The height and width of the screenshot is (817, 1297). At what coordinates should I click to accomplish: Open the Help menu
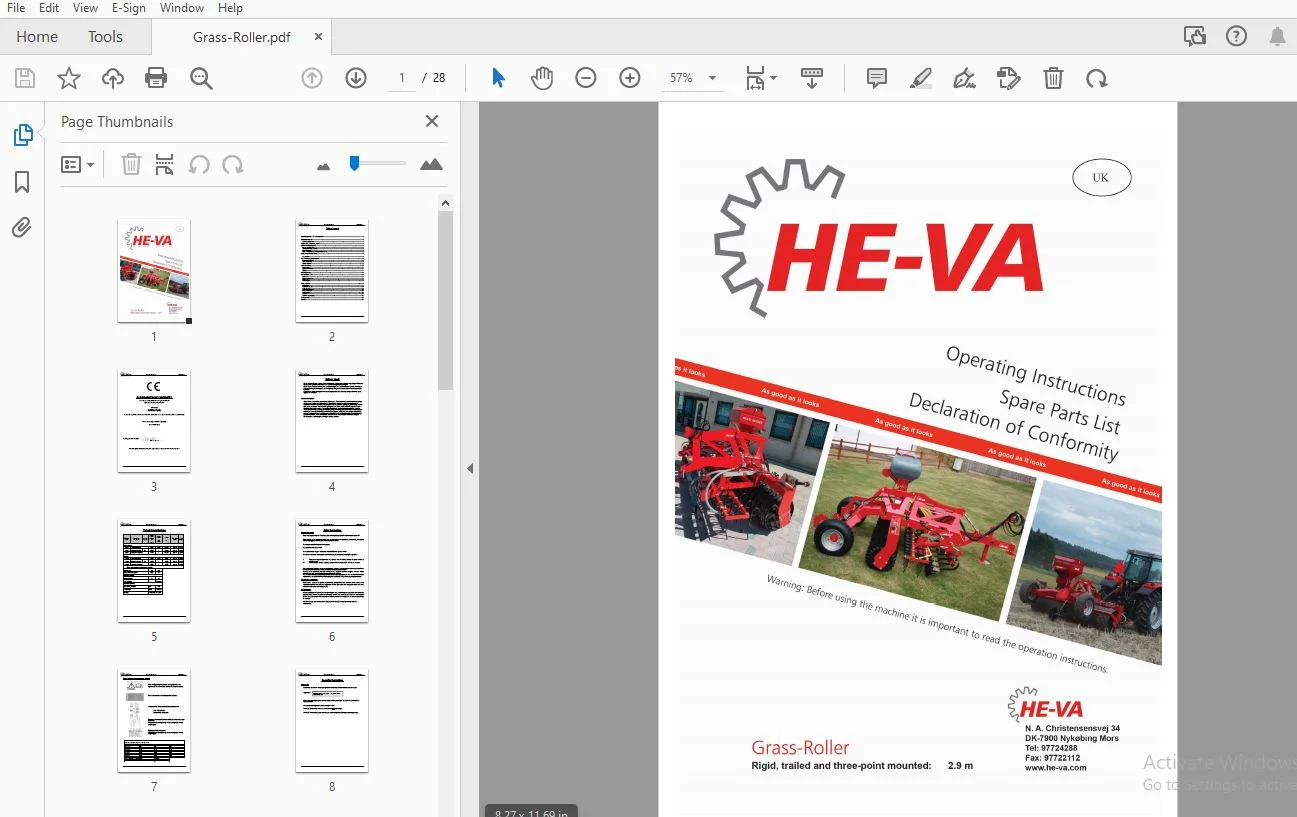230,8
